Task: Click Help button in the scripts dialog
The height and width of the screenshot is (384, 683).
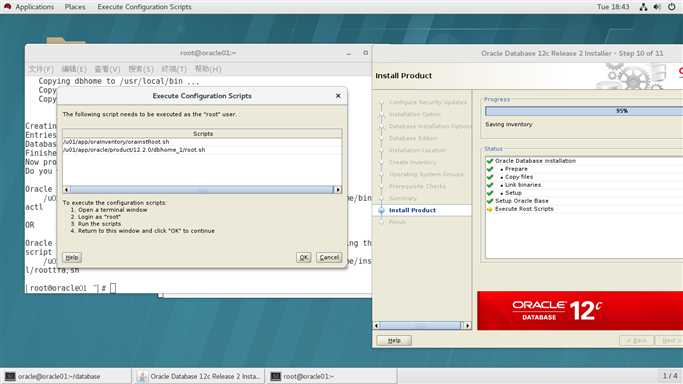Action: coord(72,257)
